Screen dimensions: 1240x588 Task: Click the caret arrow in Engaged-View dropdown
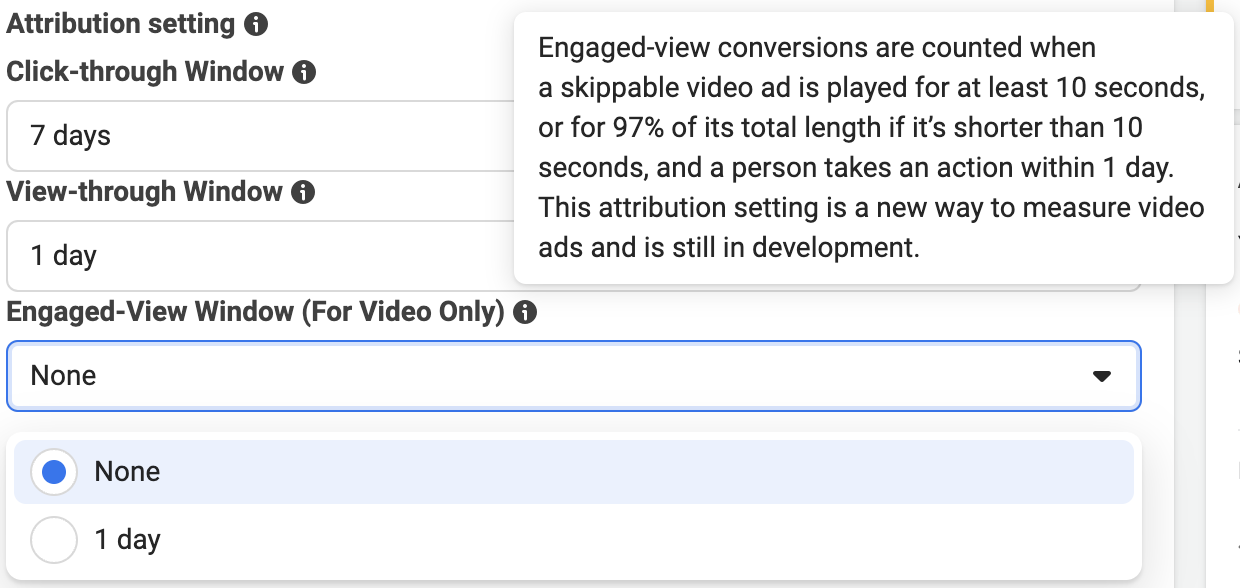point(1102,377)
